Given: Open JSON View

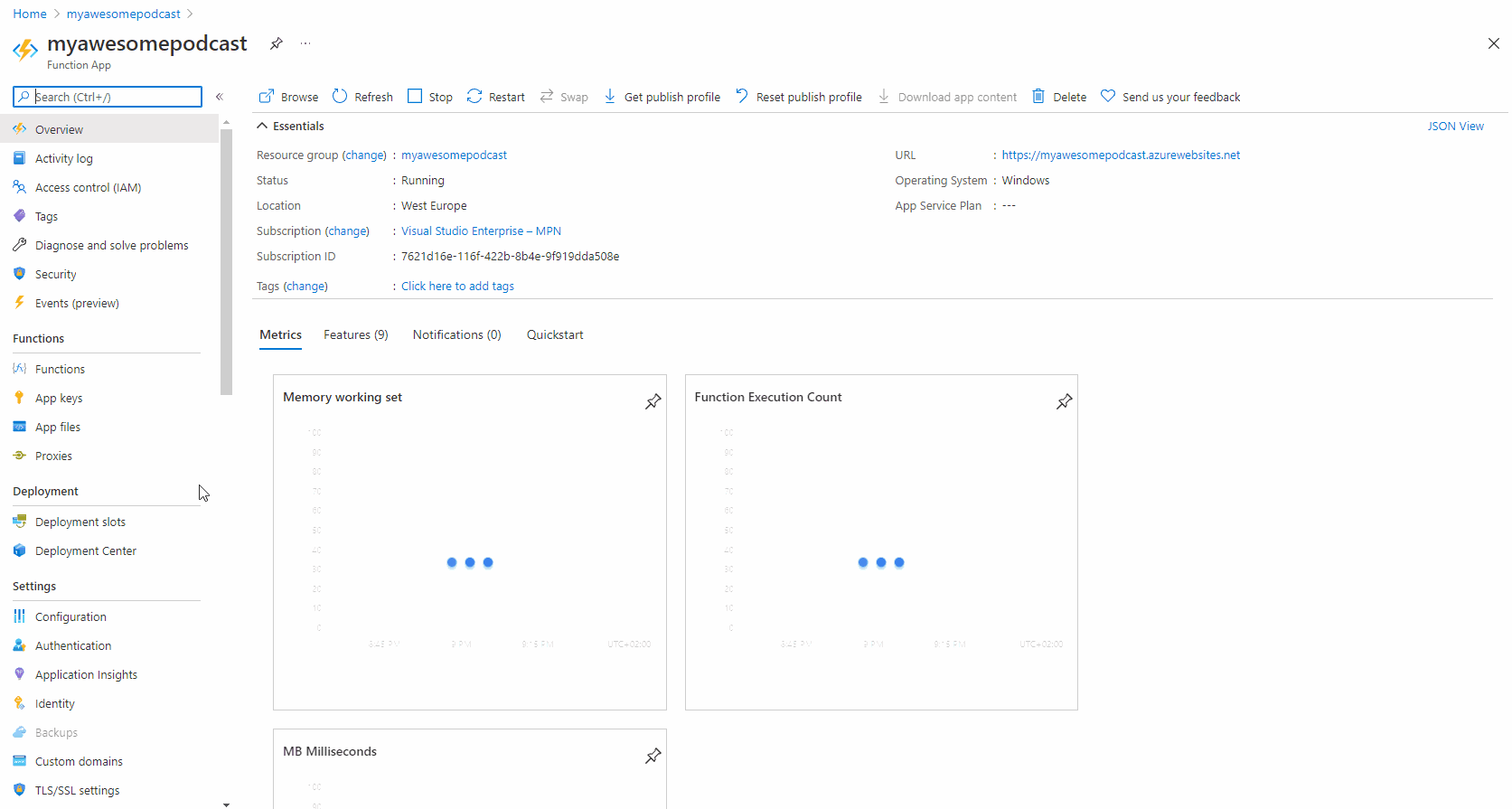Looking at the screenshot, I should tap(1455, 126).
